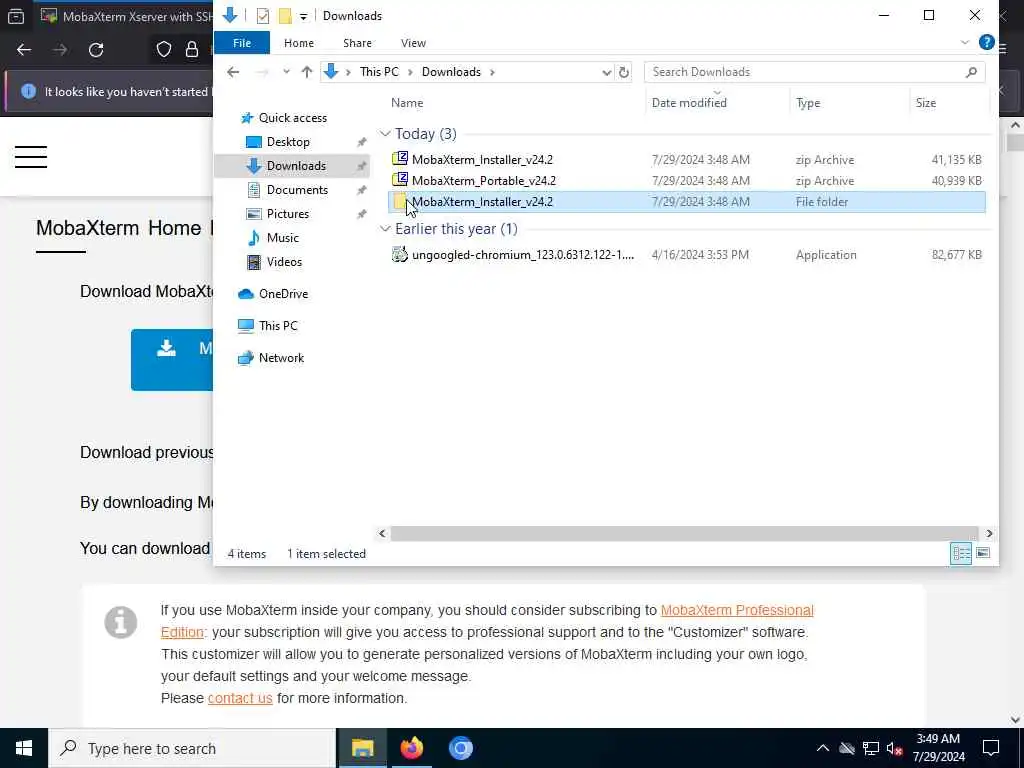
Task: Switch to Large icons view layout
Action: pyautogui.click(x=982, y=554)
